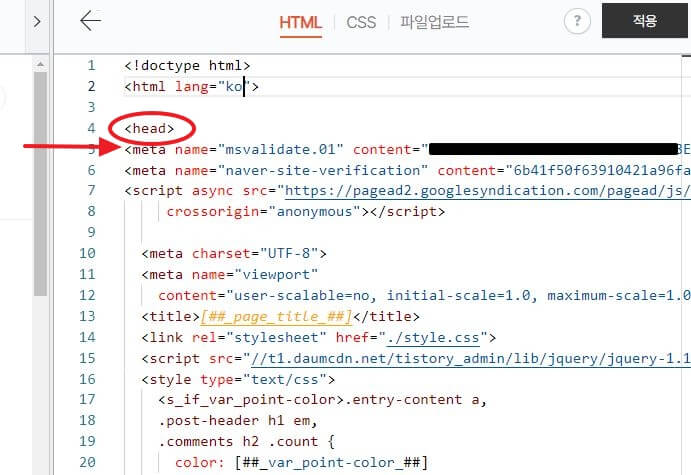The height and width of the screenshot is (475, 691).
Task: Click line number 10 in the gutter
Action: [87, 254]
